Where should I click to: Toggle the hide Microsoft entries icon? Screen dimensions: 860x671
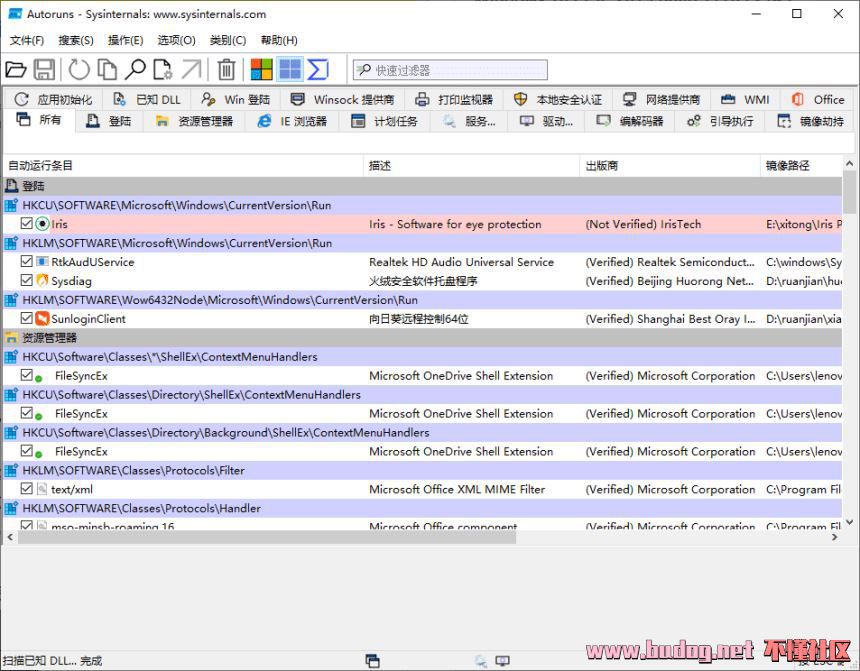[x=261, y=69]
